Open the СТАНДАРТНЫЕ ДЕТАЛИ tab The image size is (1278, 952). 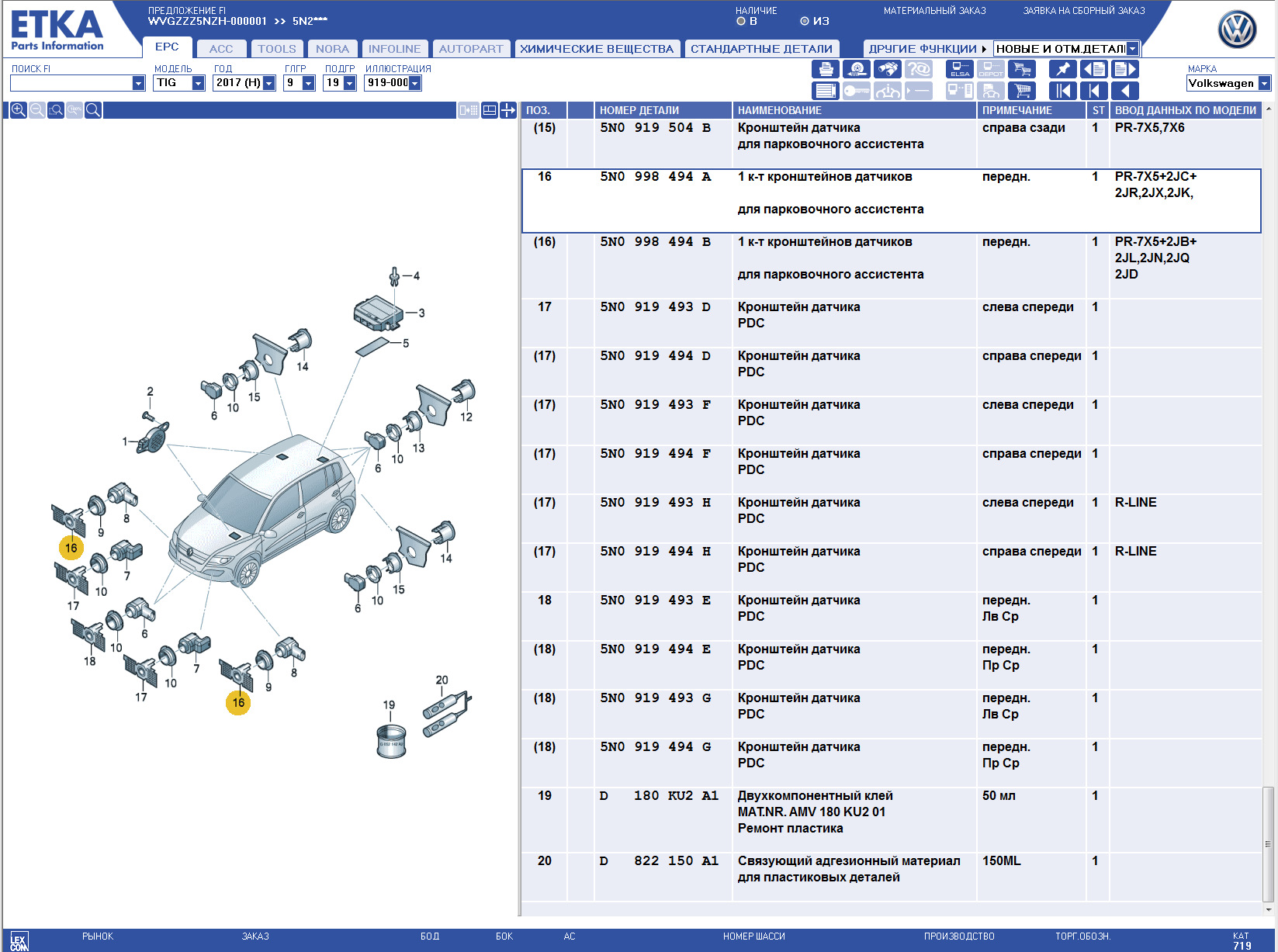761,49
